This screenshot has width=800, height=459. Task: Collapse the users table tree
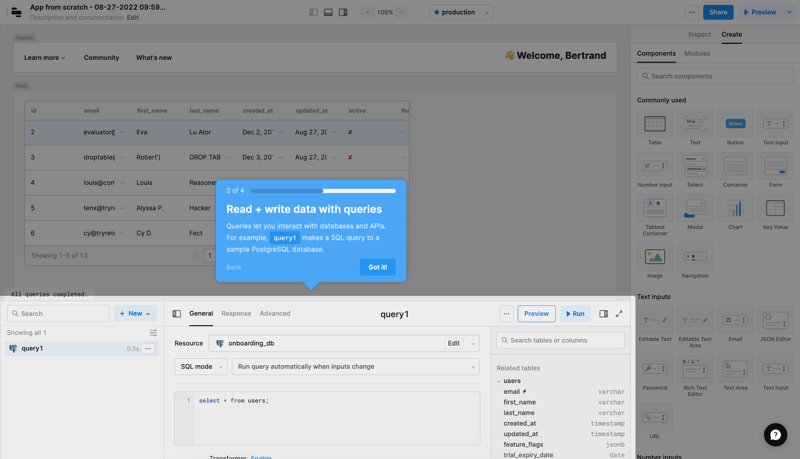pos(499,381)
